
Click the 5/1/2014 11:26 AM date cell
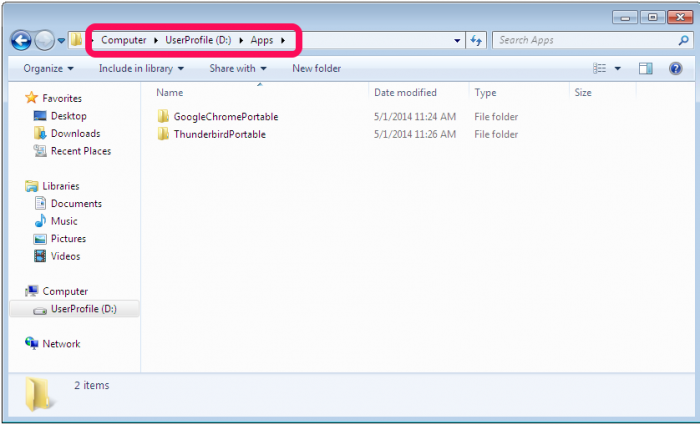415,134
